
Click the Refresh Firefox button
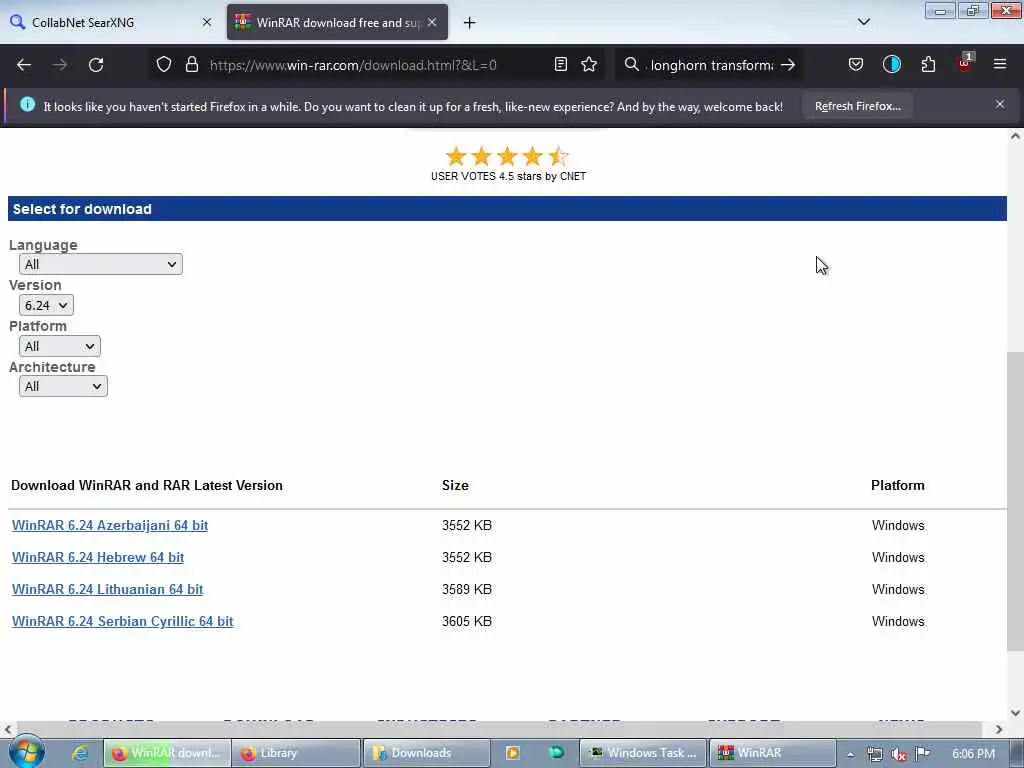coord(857,106)
